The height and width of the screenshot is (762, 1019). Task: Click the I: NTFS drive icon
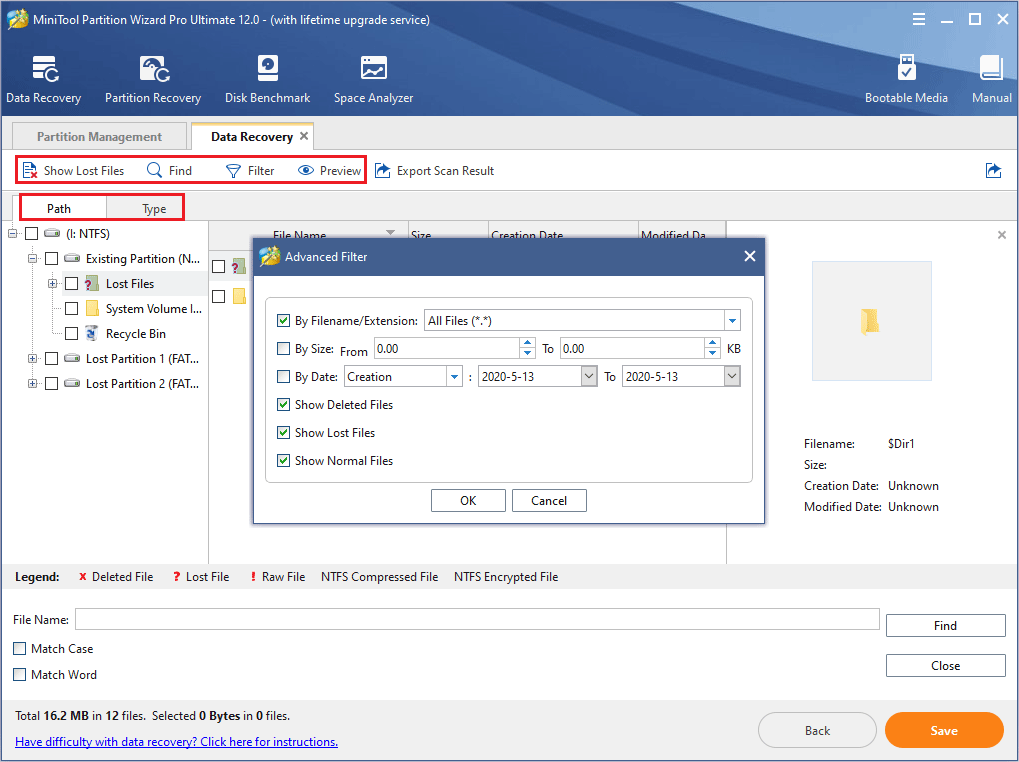pos(53,233)
